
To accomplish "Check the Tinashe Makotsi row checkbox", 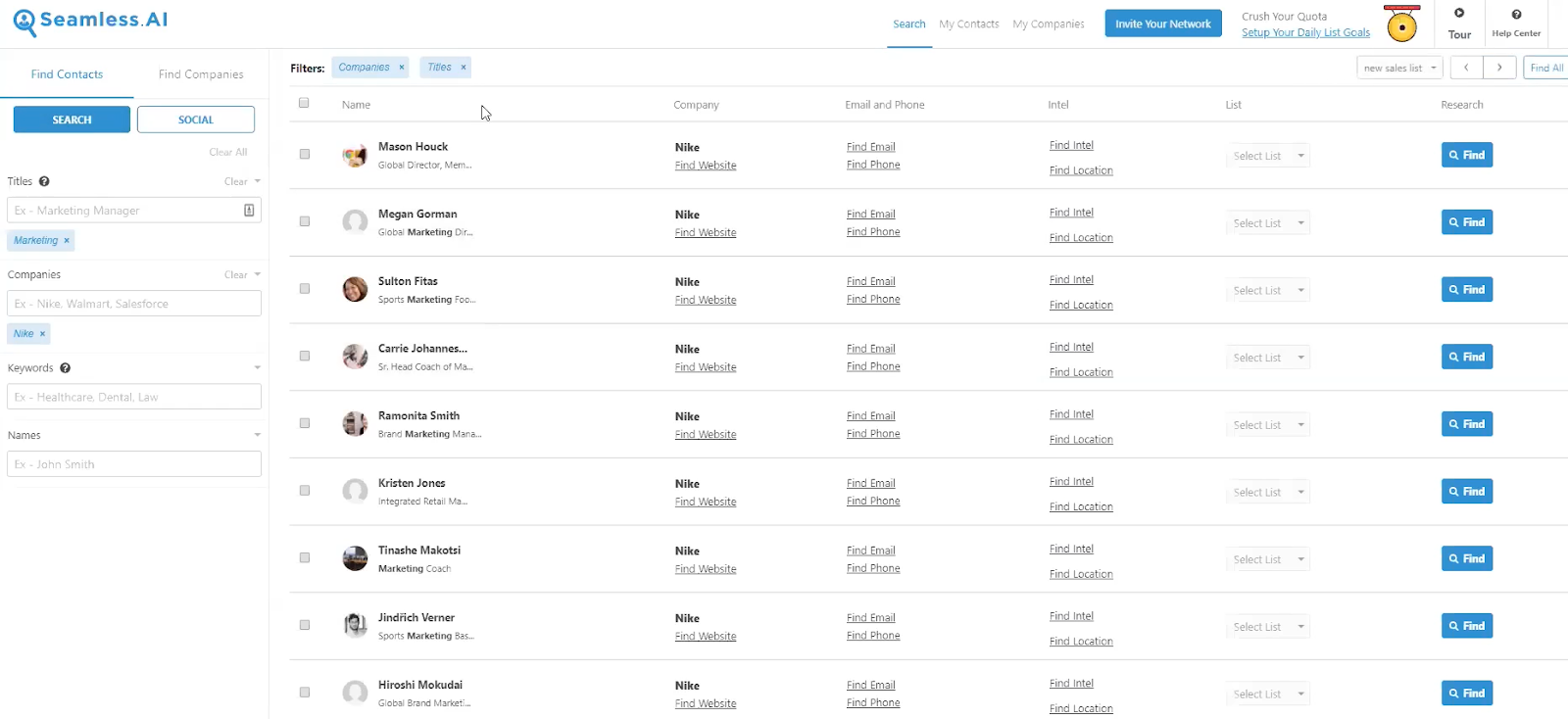I will pos(305,557).
